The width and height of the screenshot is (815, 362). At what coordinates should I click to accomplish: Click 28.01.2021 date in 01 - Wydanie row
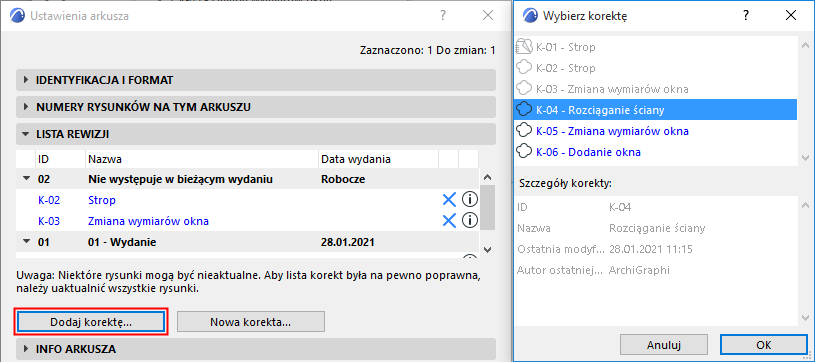348,242
